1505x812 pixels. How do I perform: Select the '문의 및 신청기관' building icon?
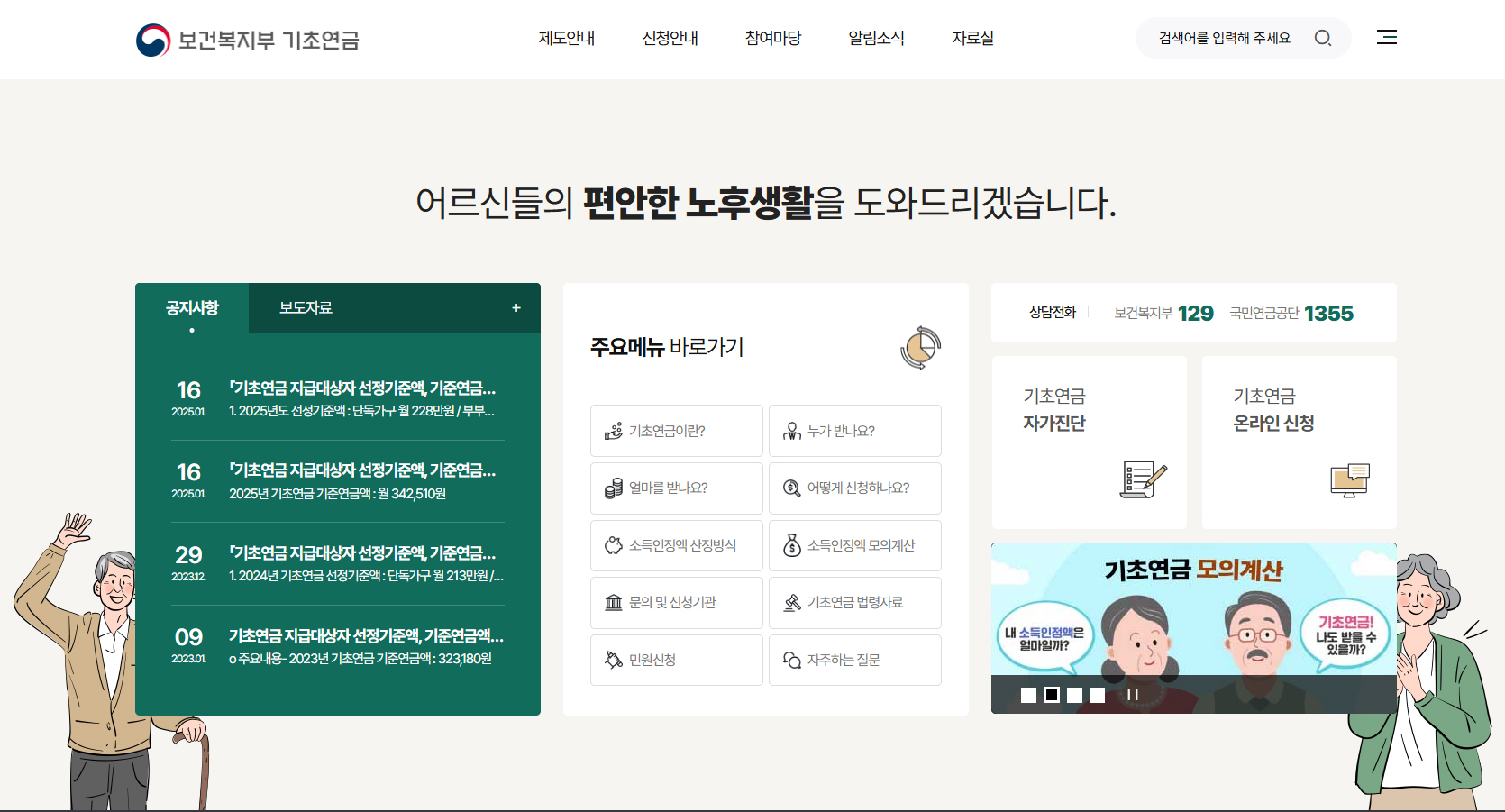(612, 603)
